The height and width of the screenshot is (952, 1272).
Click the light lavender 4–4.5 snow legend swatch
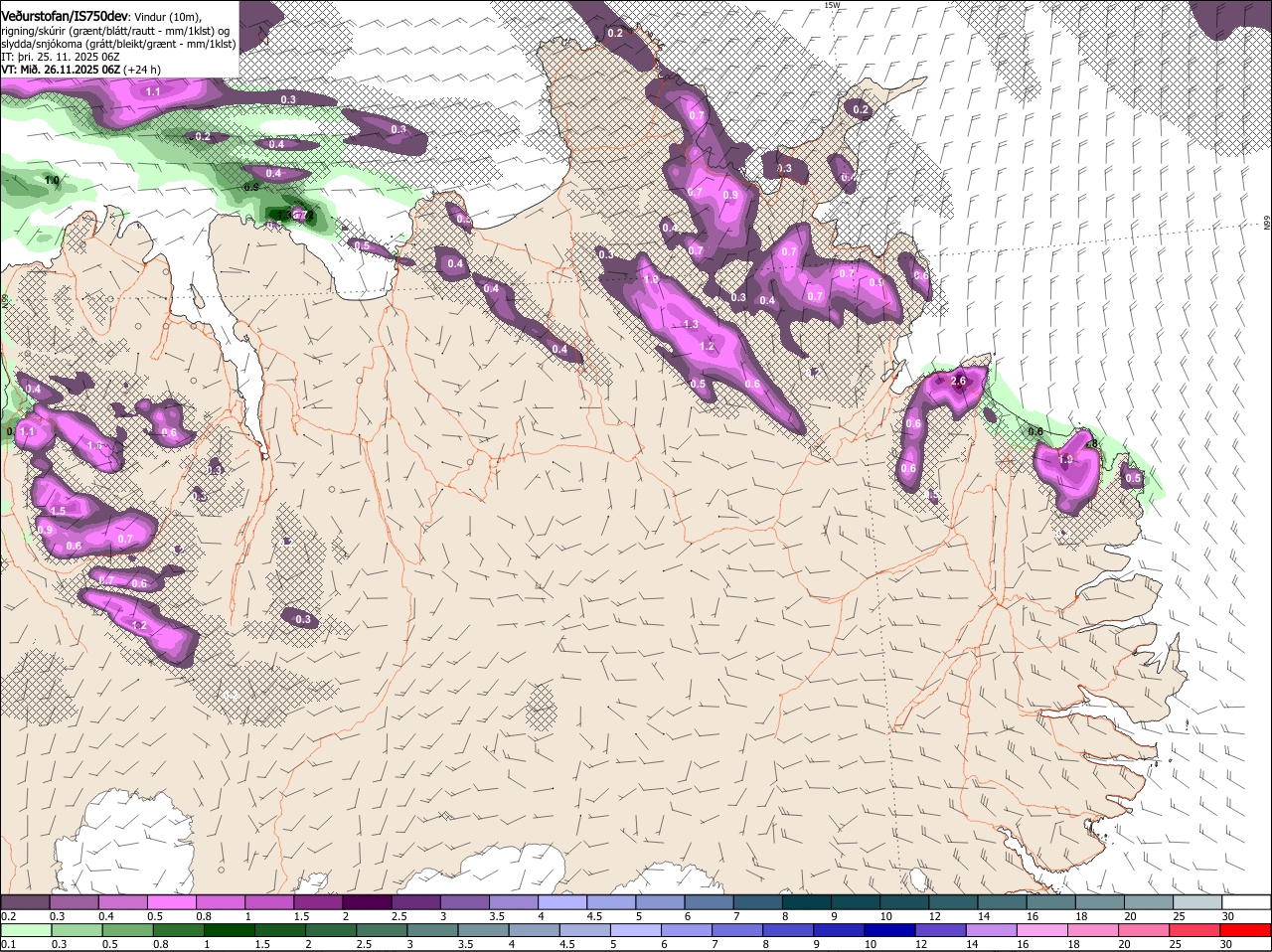click(562, 900)
